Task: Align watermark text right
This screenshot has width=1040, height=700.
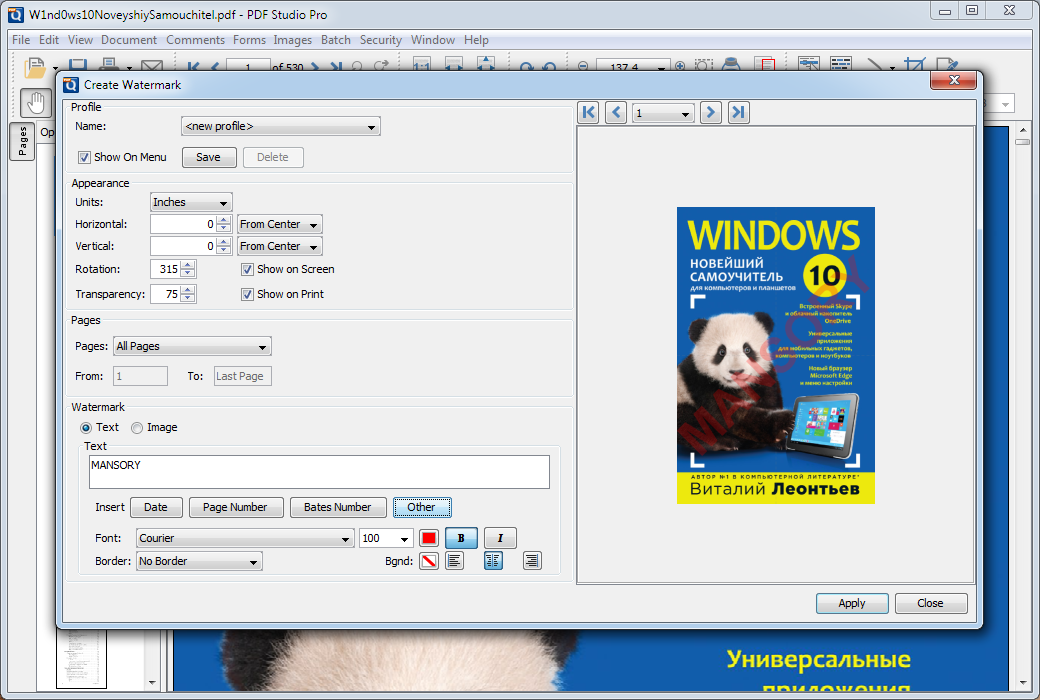Action: pos(532,561)
